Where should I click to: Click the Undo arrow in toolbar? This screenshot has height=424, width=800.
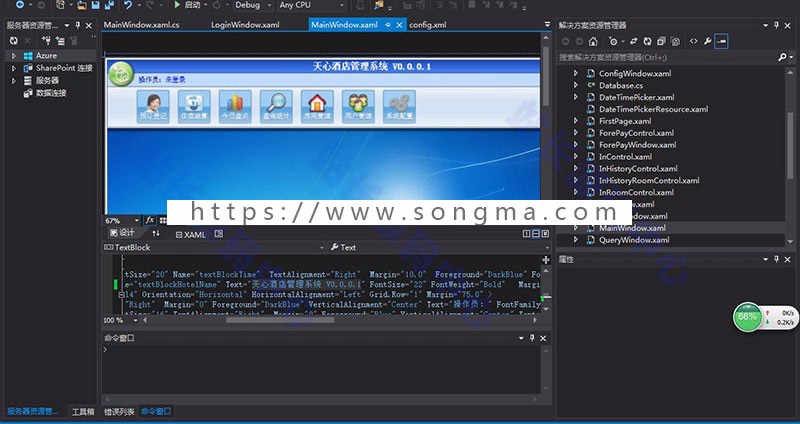coord(128,5)
